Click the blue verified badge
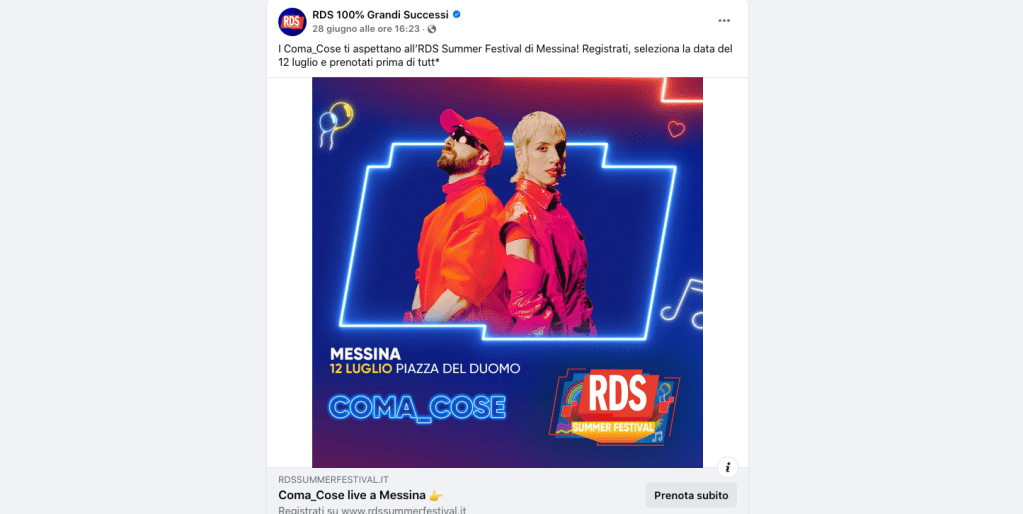1023x514 pixels. (x=457, y=14)
